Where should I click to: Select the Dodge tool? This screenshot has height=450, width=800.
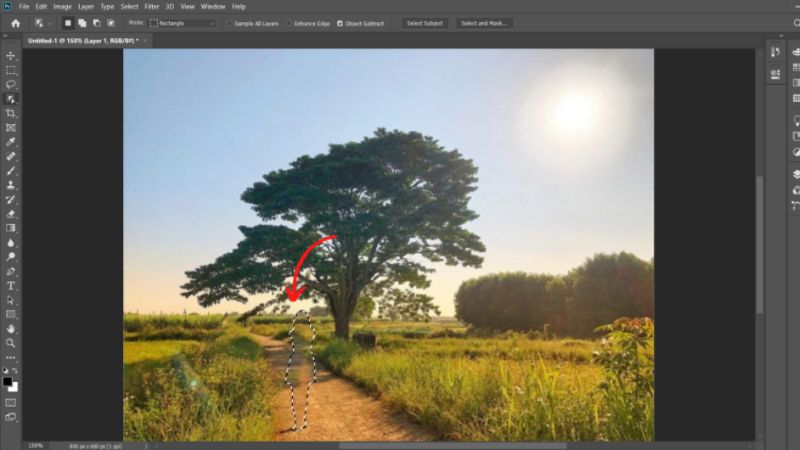point(11,257)
